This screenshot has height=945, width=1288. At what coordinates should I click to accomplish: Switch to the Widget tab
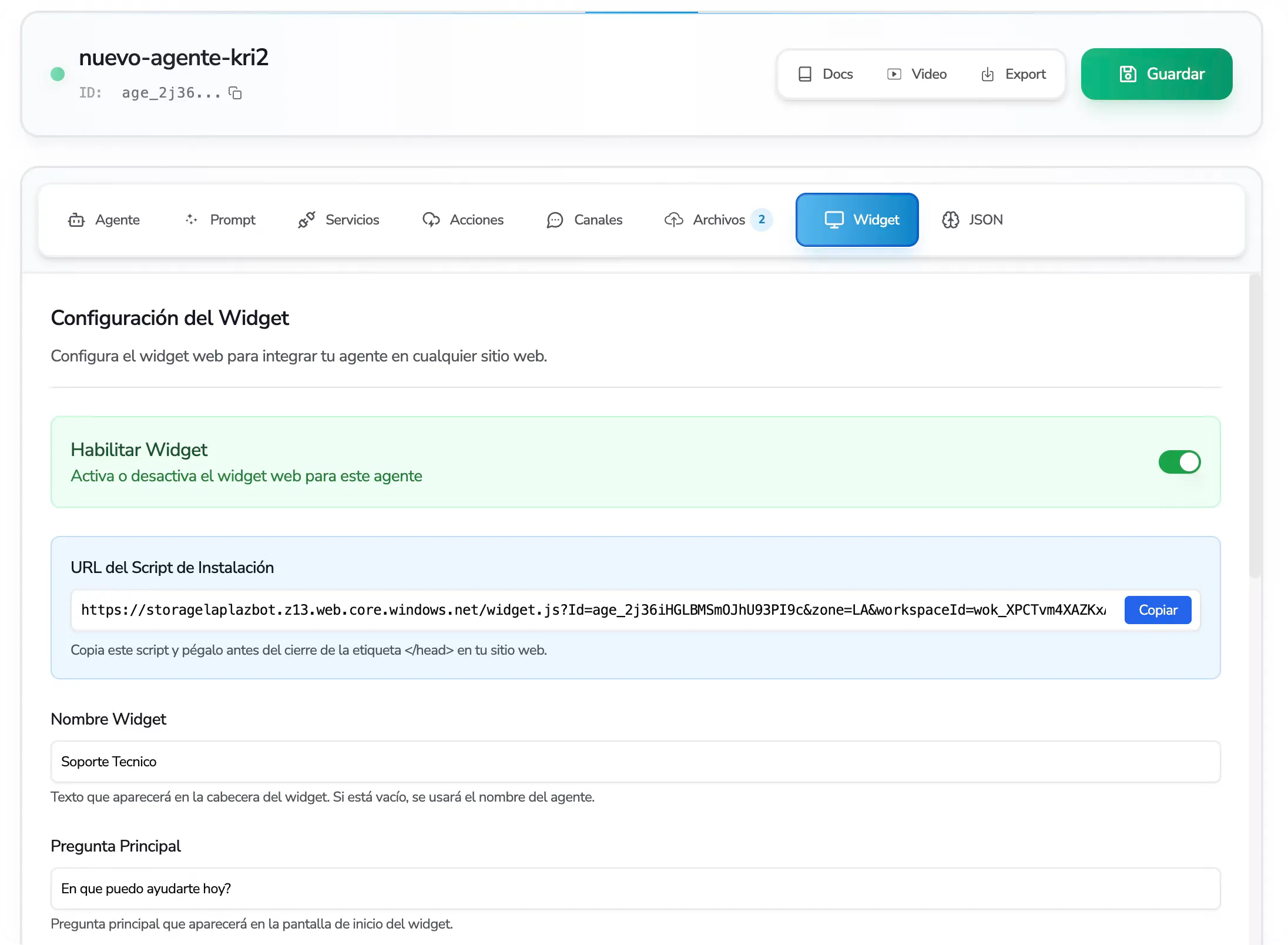point(857,220)
